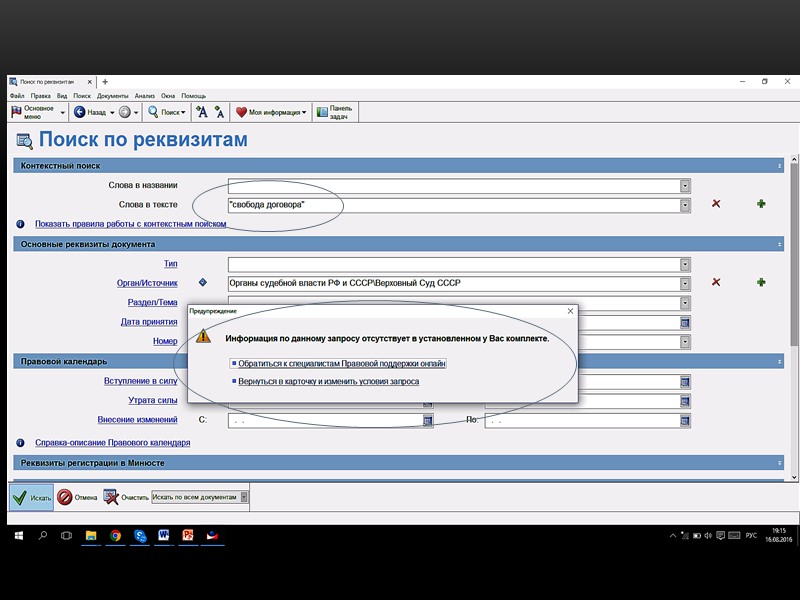Click the Очистить button
This screenshot has height=600, width=800.
tap(126, 497)
